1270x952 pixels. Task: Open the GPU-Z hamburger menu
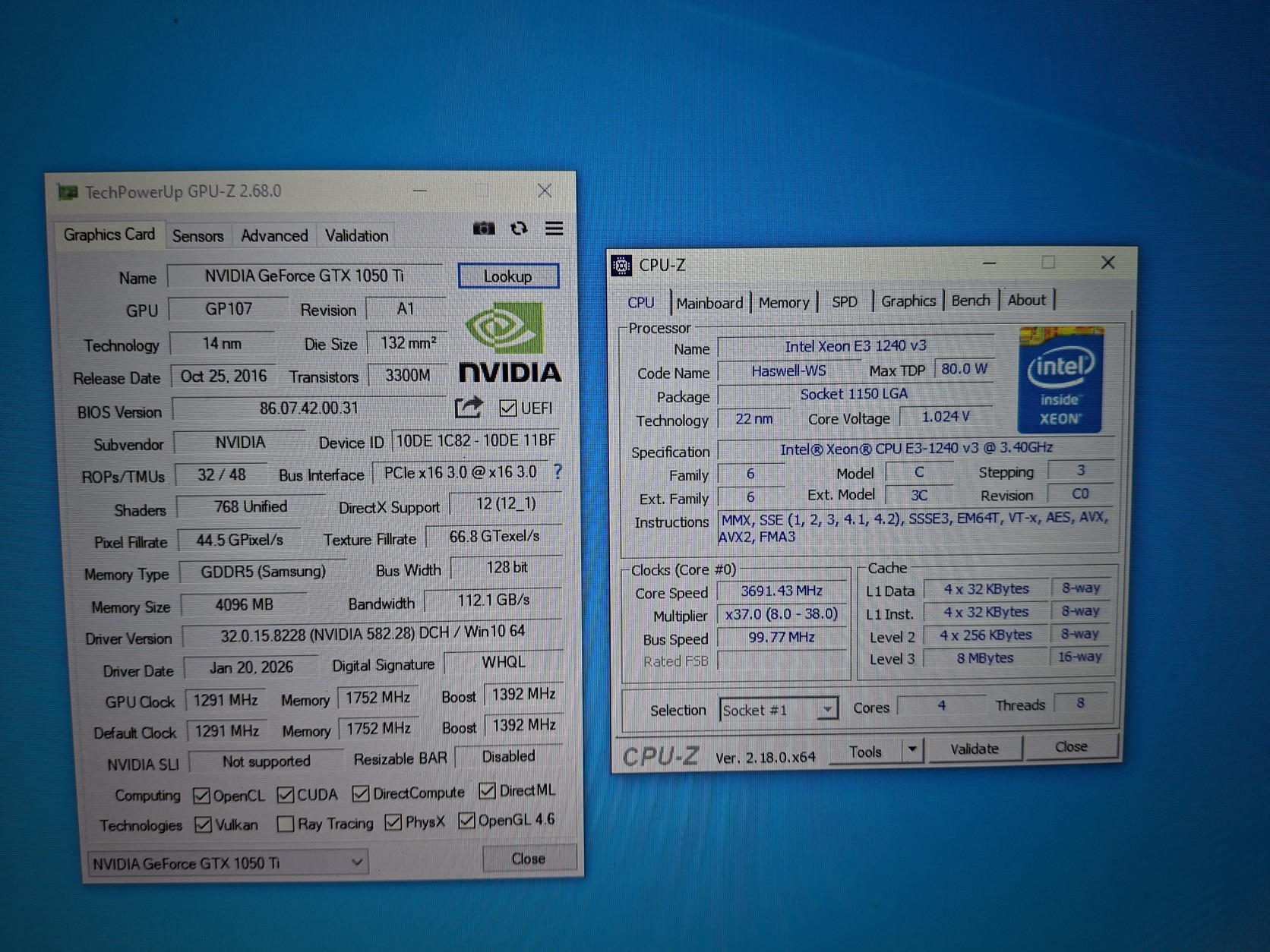[554, 229]
